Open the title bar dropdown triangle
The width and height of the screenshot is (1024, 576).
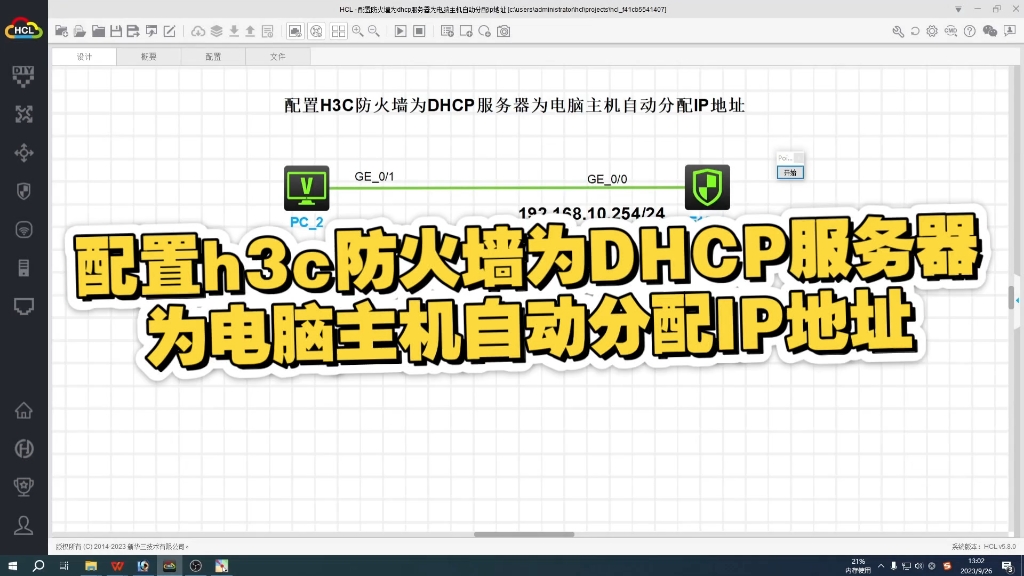[958, 9]
